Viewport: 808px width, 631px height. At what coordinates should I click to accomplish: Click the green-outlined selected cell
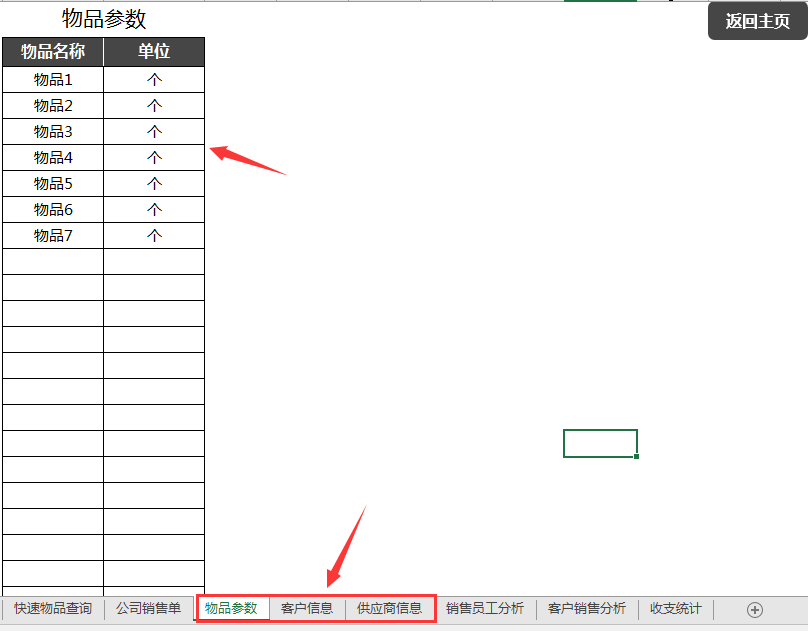600,443
